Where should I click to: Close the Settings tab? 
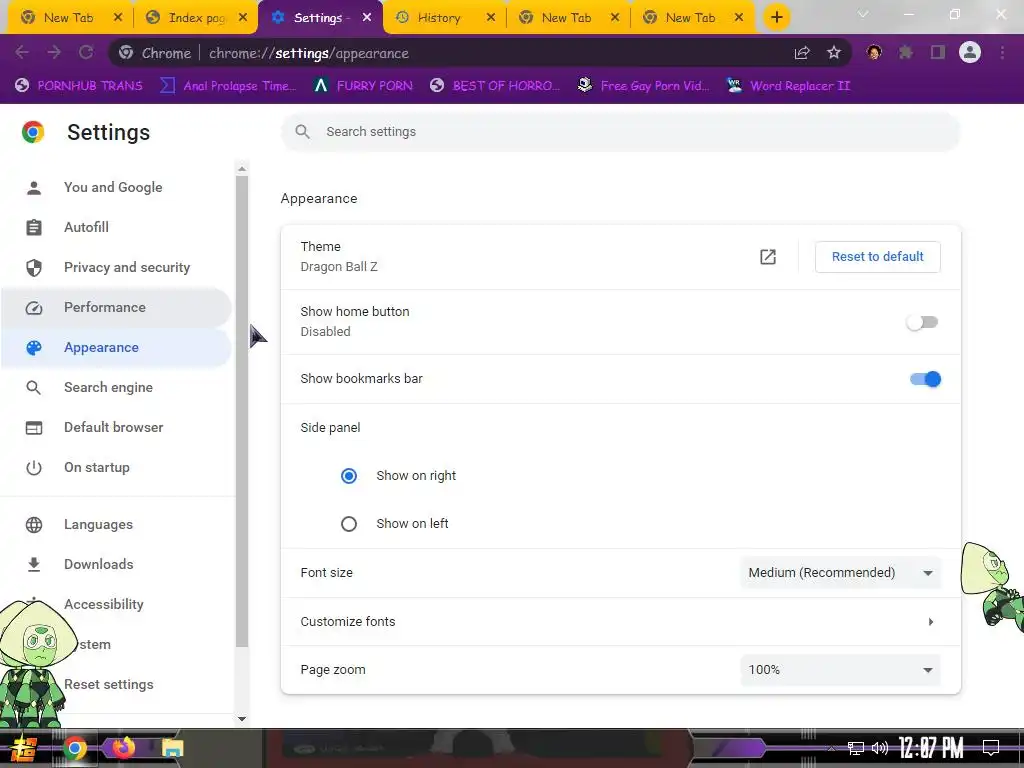[367, 17]
